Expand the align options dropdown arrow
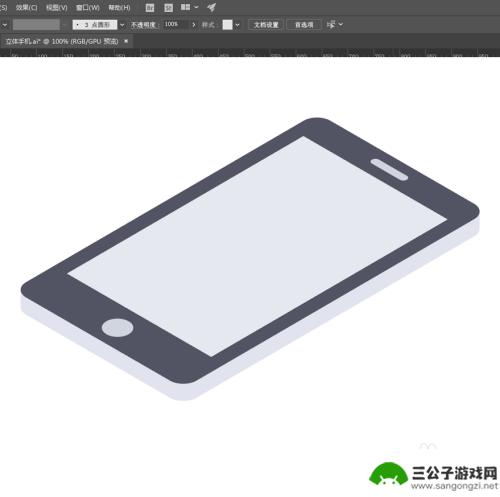 (x=340, y=24)
